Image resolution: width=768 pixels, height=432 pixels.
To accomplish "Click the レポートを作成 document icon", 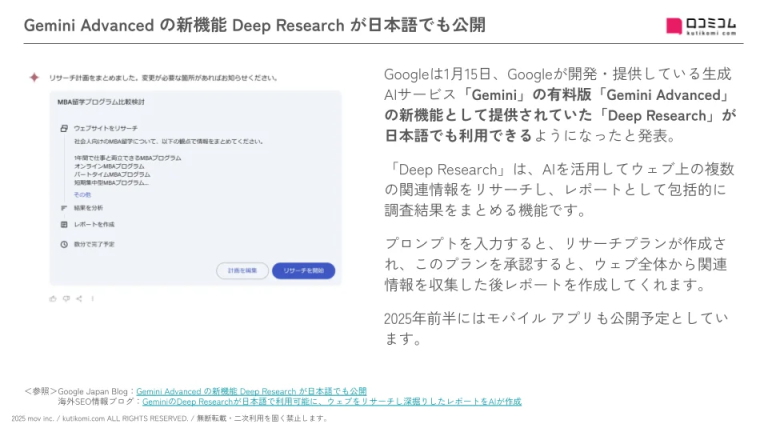I will tap(63, 225).
